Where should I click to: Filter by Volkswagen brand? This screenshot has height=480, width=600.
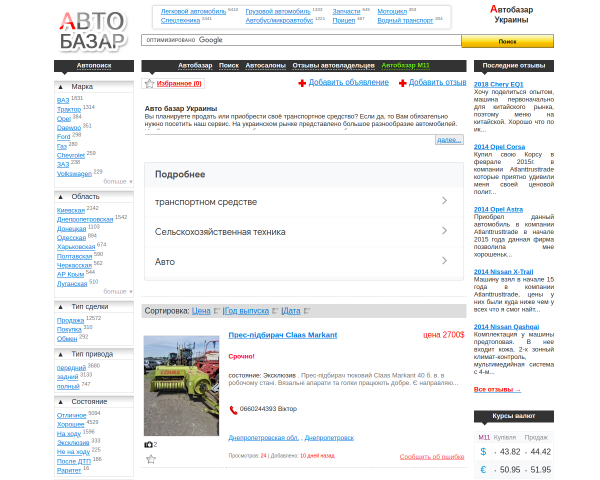click(x=74, y=174)
